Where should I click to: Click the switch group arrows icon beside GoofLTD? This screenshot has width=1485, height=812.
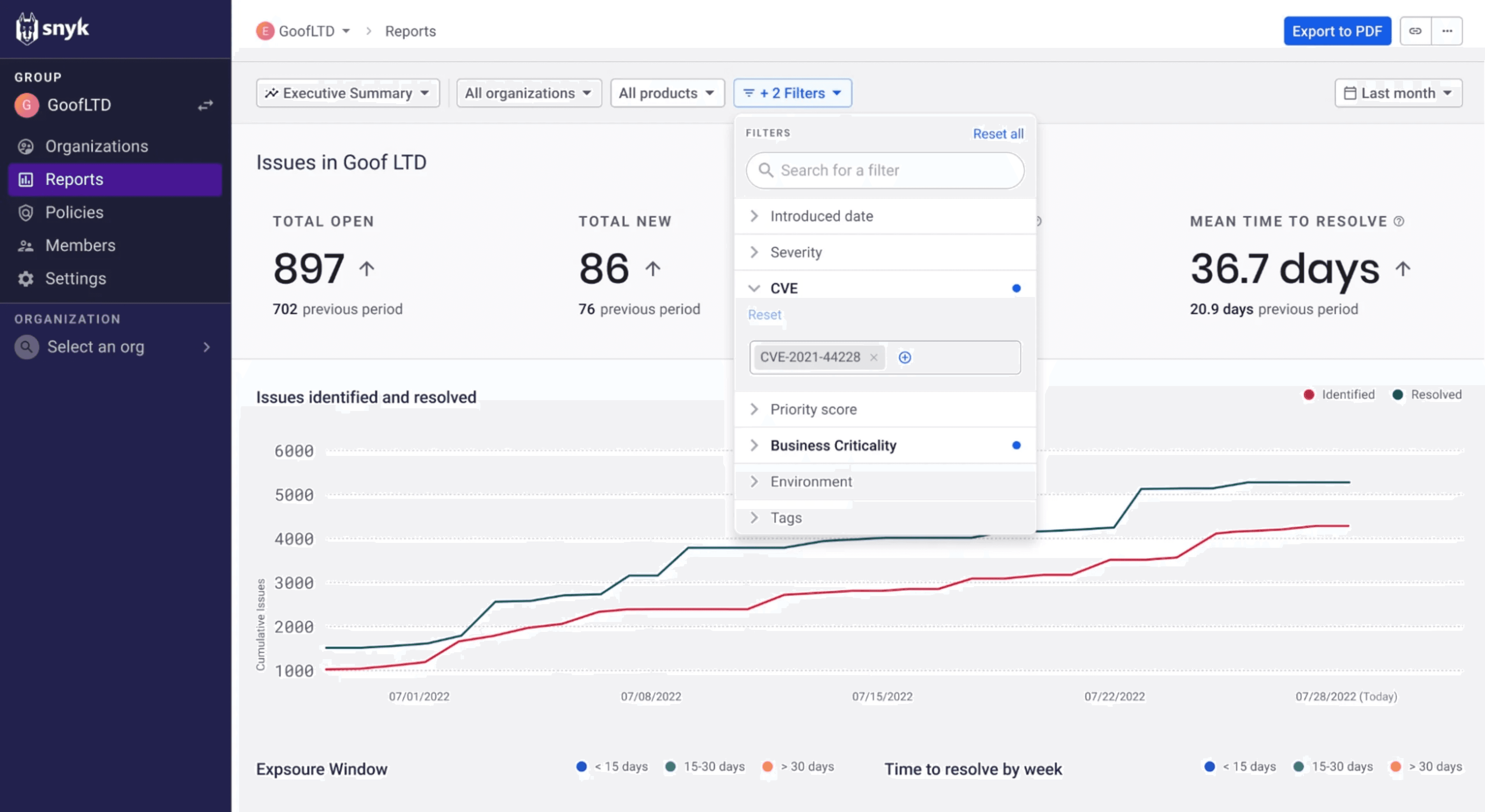pyautogui.click(x=206, y=106)
